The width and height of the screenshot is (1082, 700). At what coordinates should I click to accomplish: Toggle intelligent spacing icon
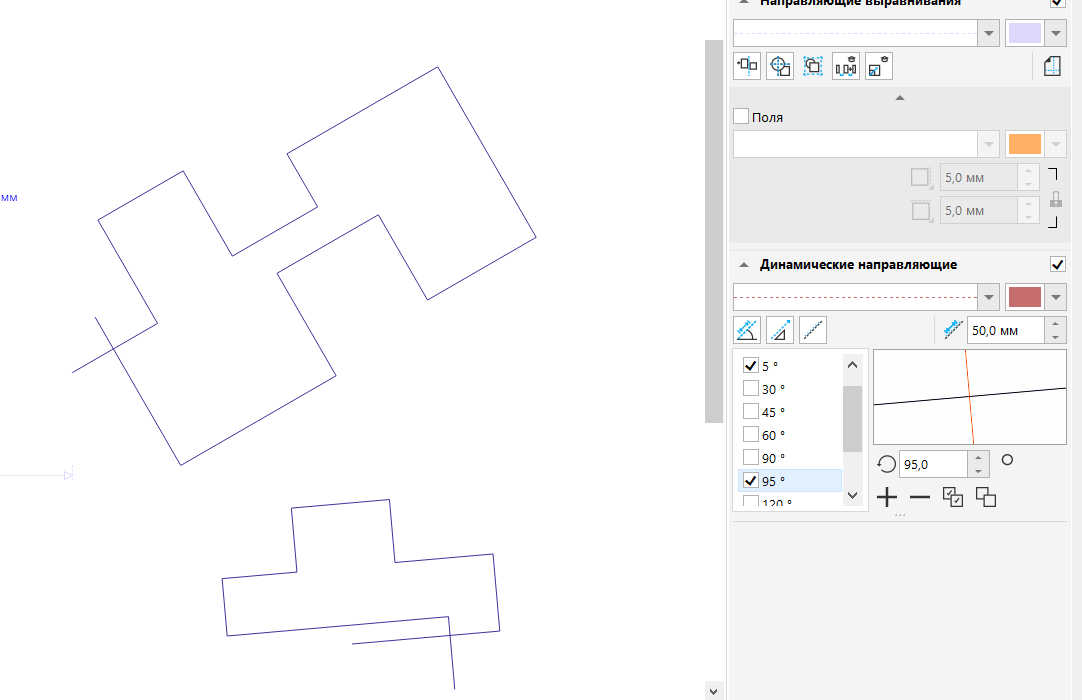[x=846, y=66]
